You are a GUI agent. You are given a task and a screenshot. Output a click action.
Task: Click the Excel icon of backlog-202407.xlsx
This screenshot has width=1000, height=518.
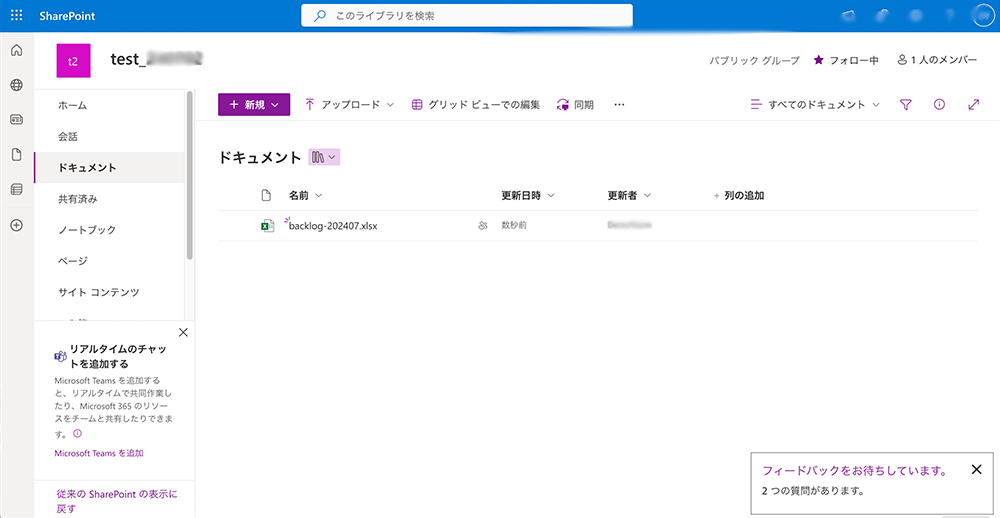pyautogui.click(x=267, y=226)
